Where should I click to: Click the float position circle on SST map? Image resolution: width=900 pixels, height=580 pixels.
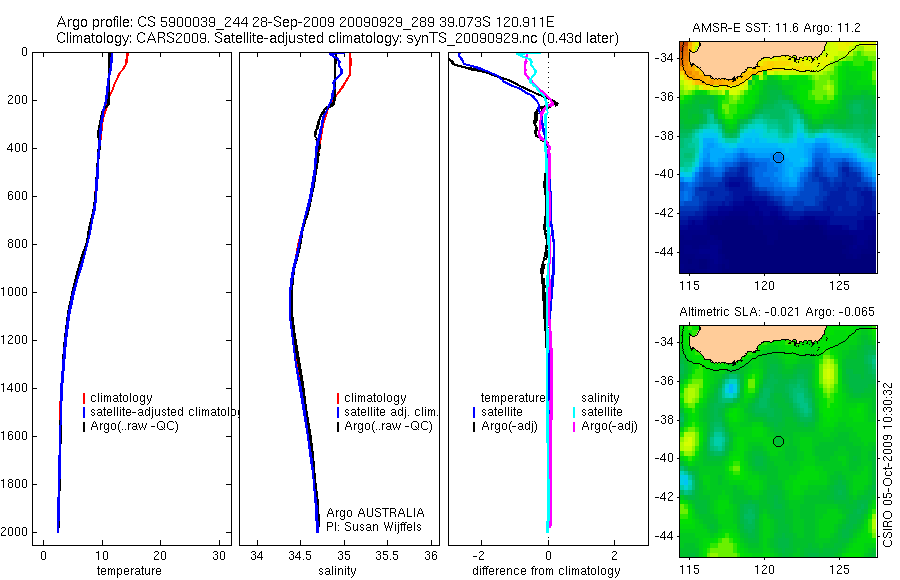tap(778, 157)
